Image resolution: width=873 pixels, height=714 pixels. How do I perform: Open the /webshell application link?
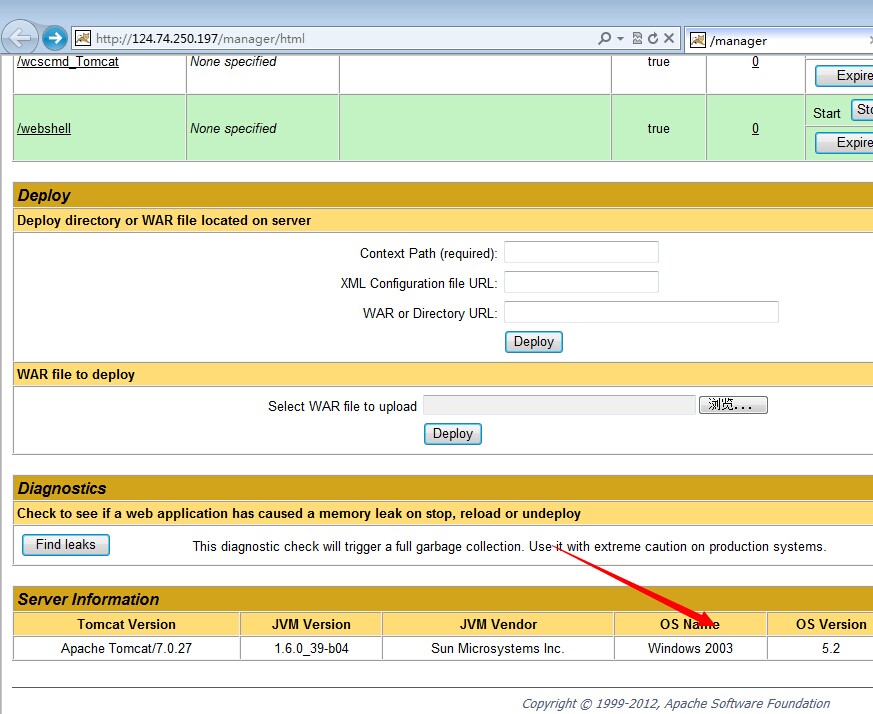(x=44, y=128)
